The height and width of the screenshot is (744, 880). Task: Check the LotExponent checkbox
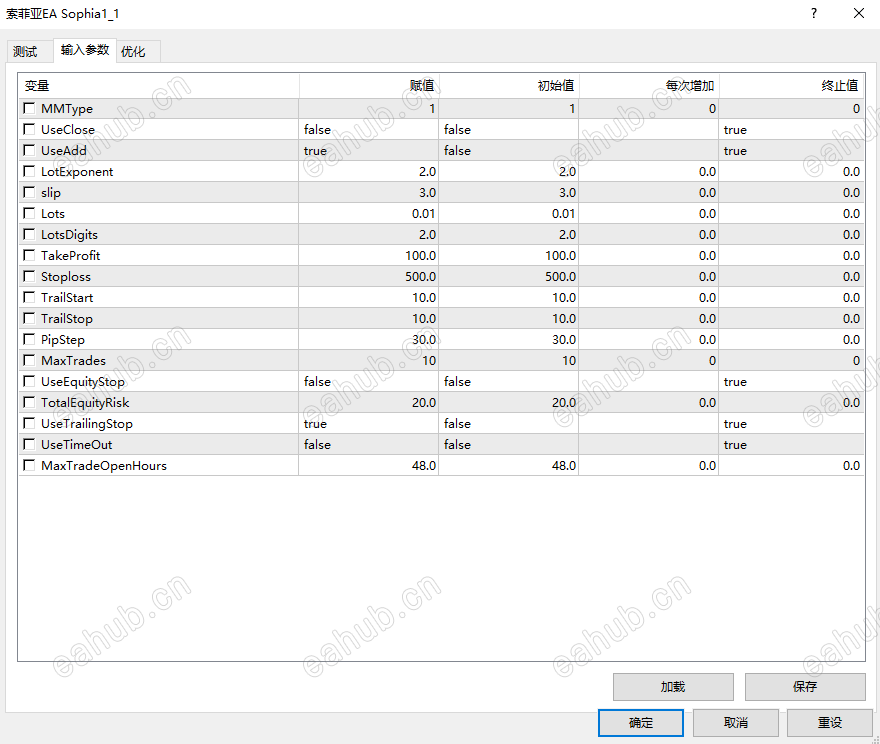coord(29,171)
